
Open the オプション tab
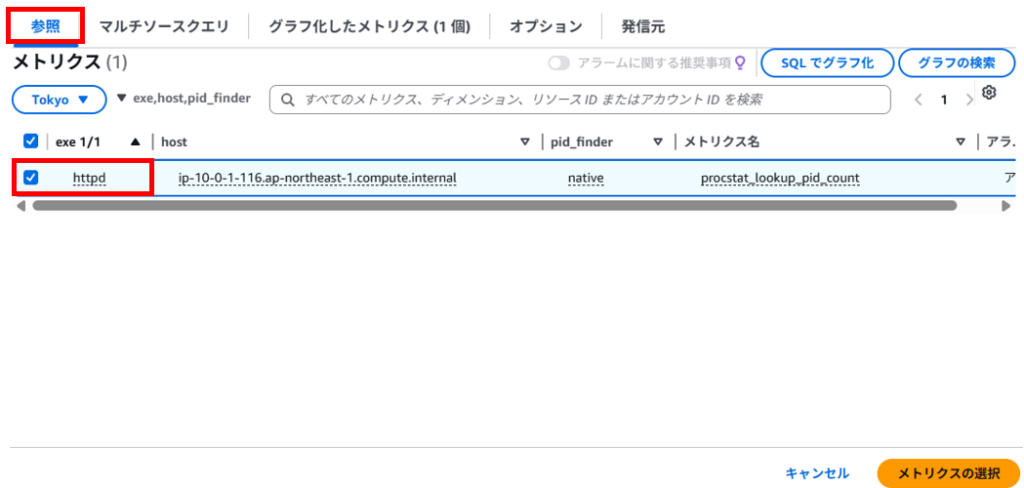(546, 27)
